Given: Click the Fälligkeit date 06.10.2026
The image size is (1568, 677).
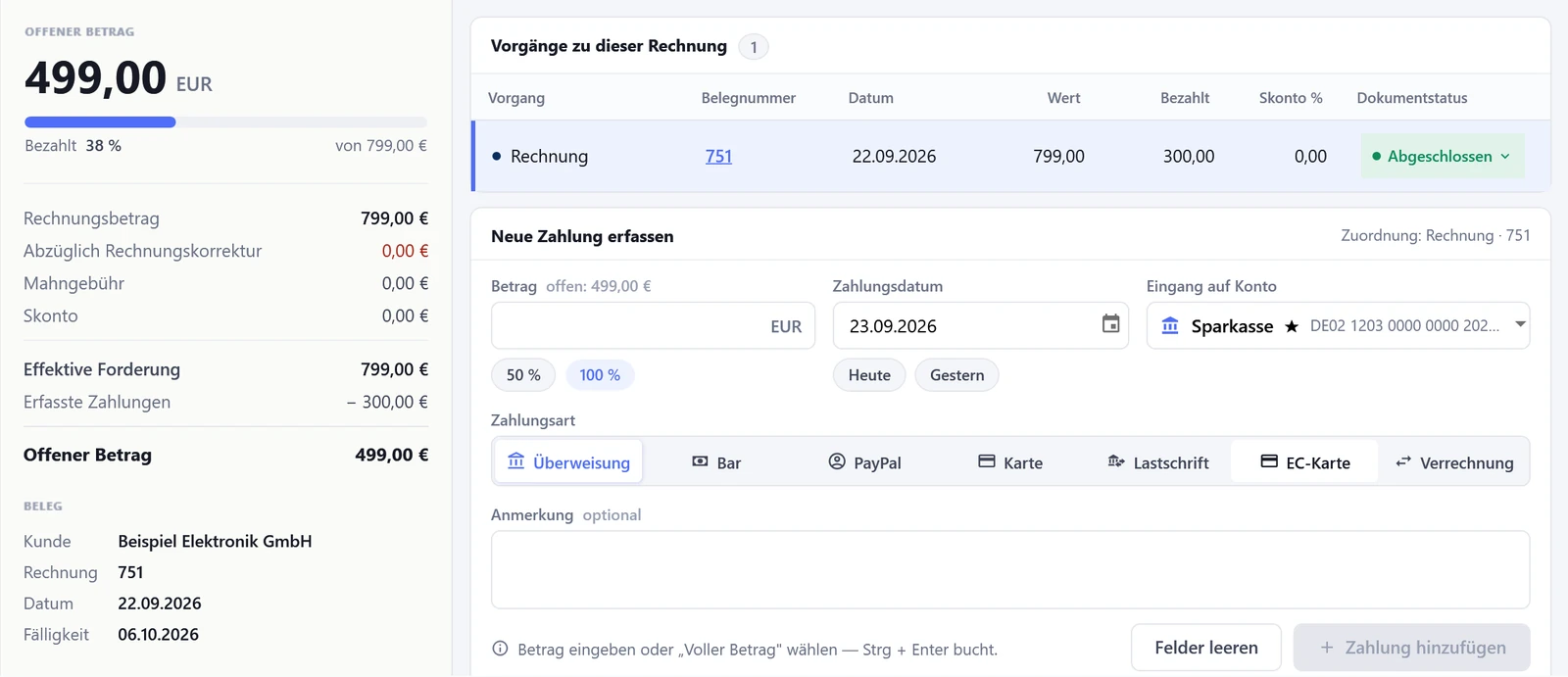Looking at the screenshot, I should pyautogui.click(x=158, y=634).
